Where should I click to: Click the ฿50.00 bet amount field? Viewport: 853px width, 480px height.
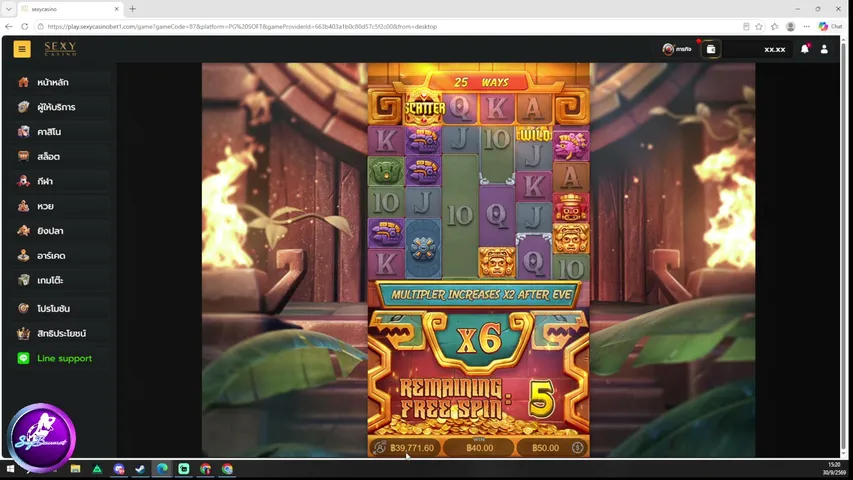tap(545, 448)
